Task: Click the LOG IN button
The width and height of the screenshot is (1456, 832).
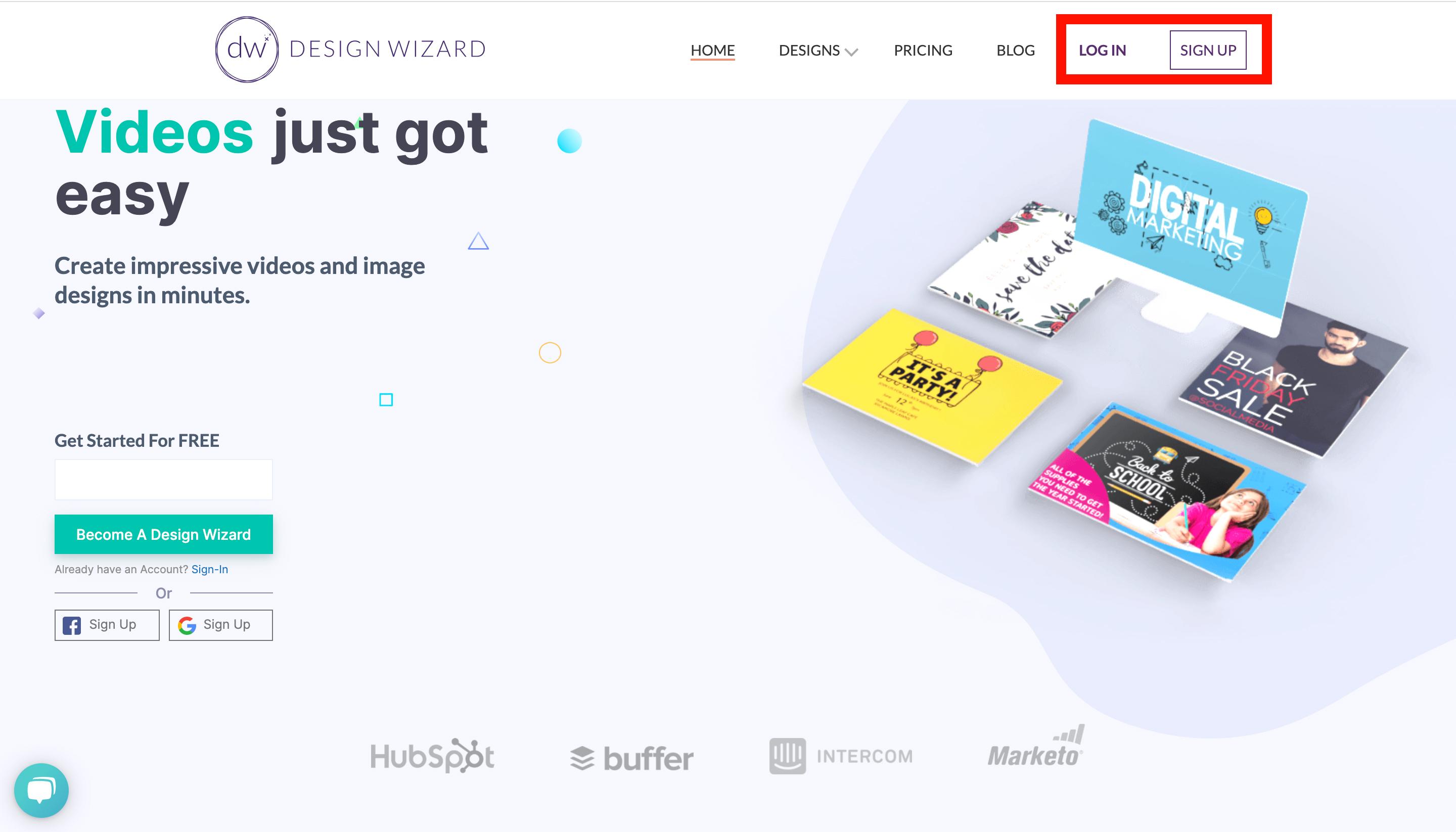Action: (x=1102, y=48)
